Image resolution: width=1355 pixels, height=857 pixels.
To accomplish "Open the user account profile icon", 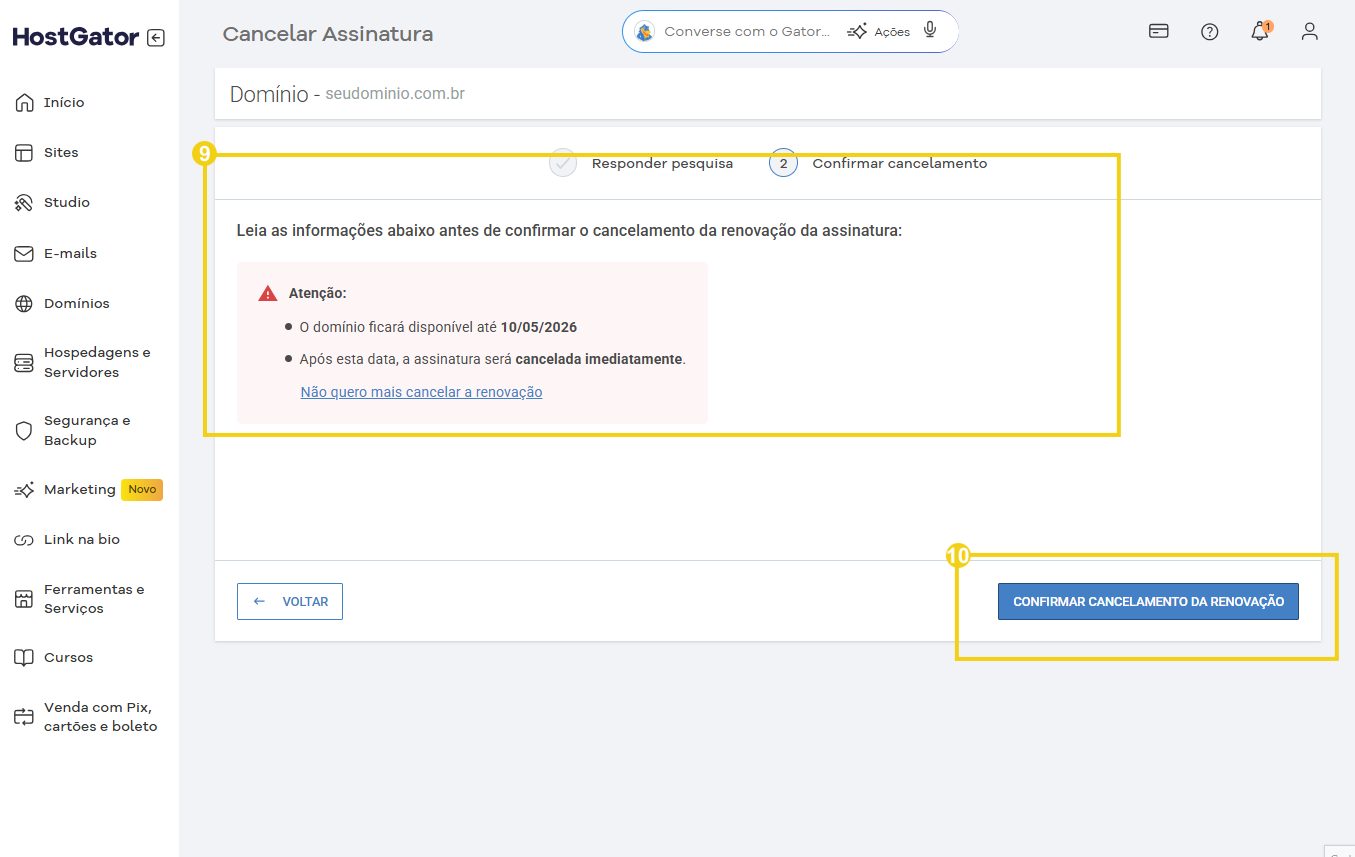I will (1309, 31).
